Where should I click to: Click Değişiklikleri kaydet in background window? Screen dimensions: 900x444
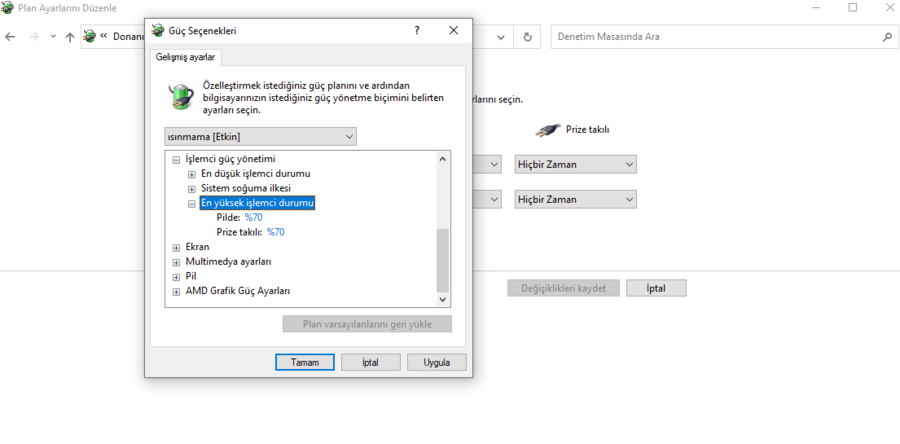[563, 288]
